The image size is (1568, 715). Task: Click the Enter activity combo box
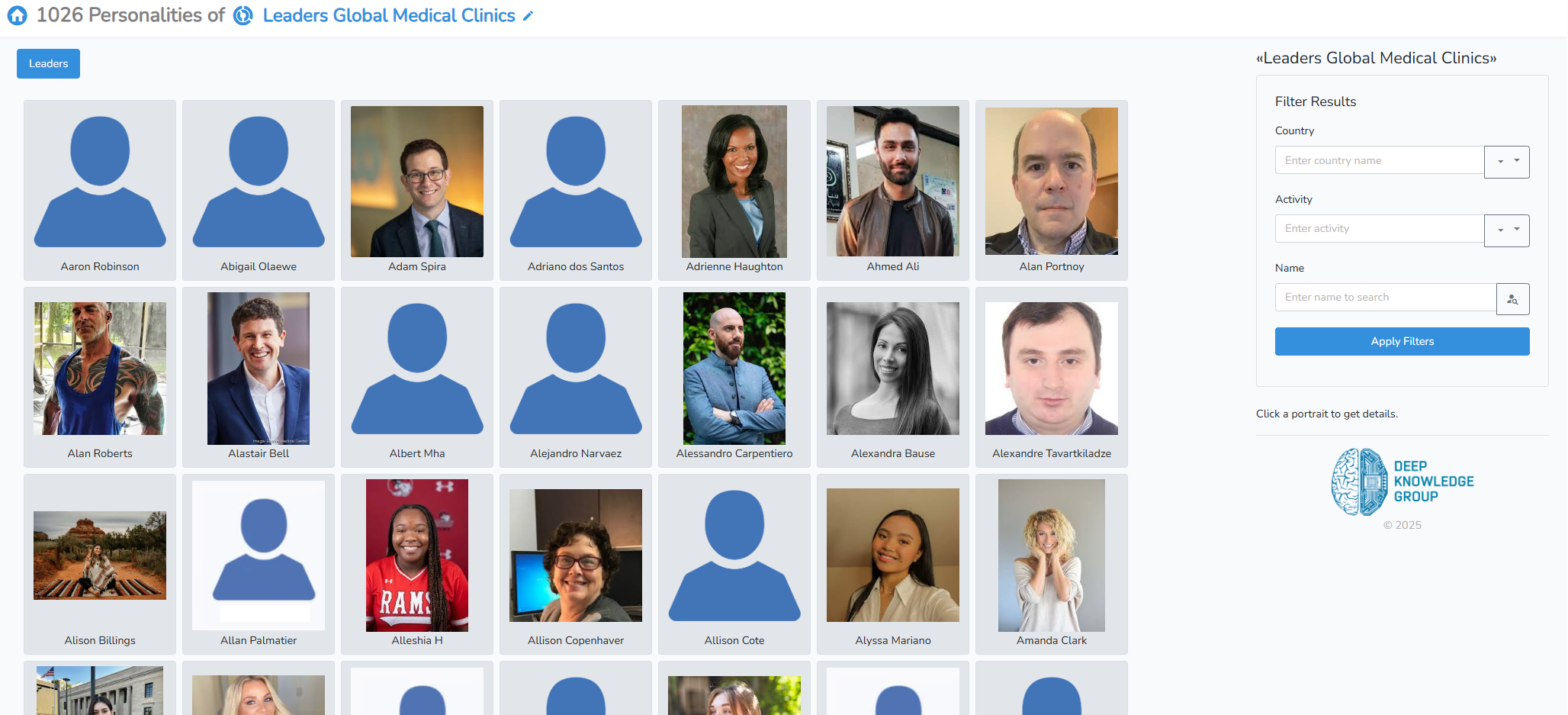1380,229
